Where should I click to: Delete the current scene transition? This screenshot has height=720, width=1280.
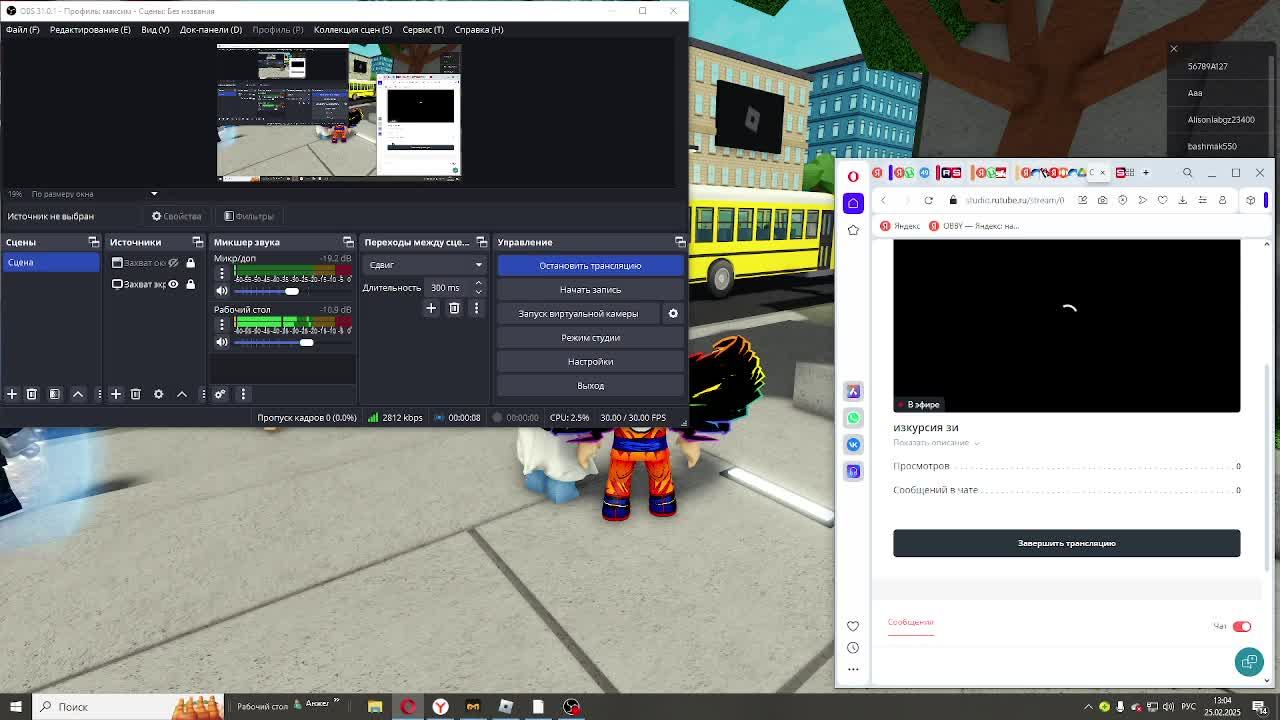pos(454,308)
